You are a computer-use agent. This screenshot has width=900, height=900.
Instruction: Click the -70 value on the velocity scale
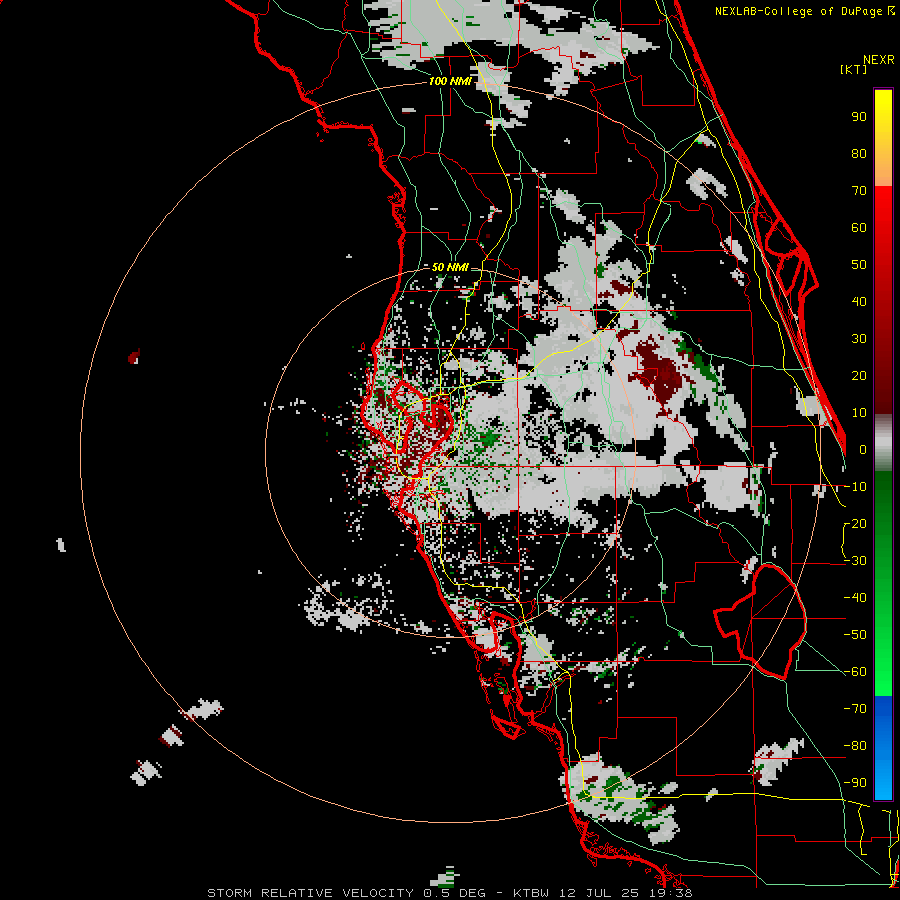[855, 709]
